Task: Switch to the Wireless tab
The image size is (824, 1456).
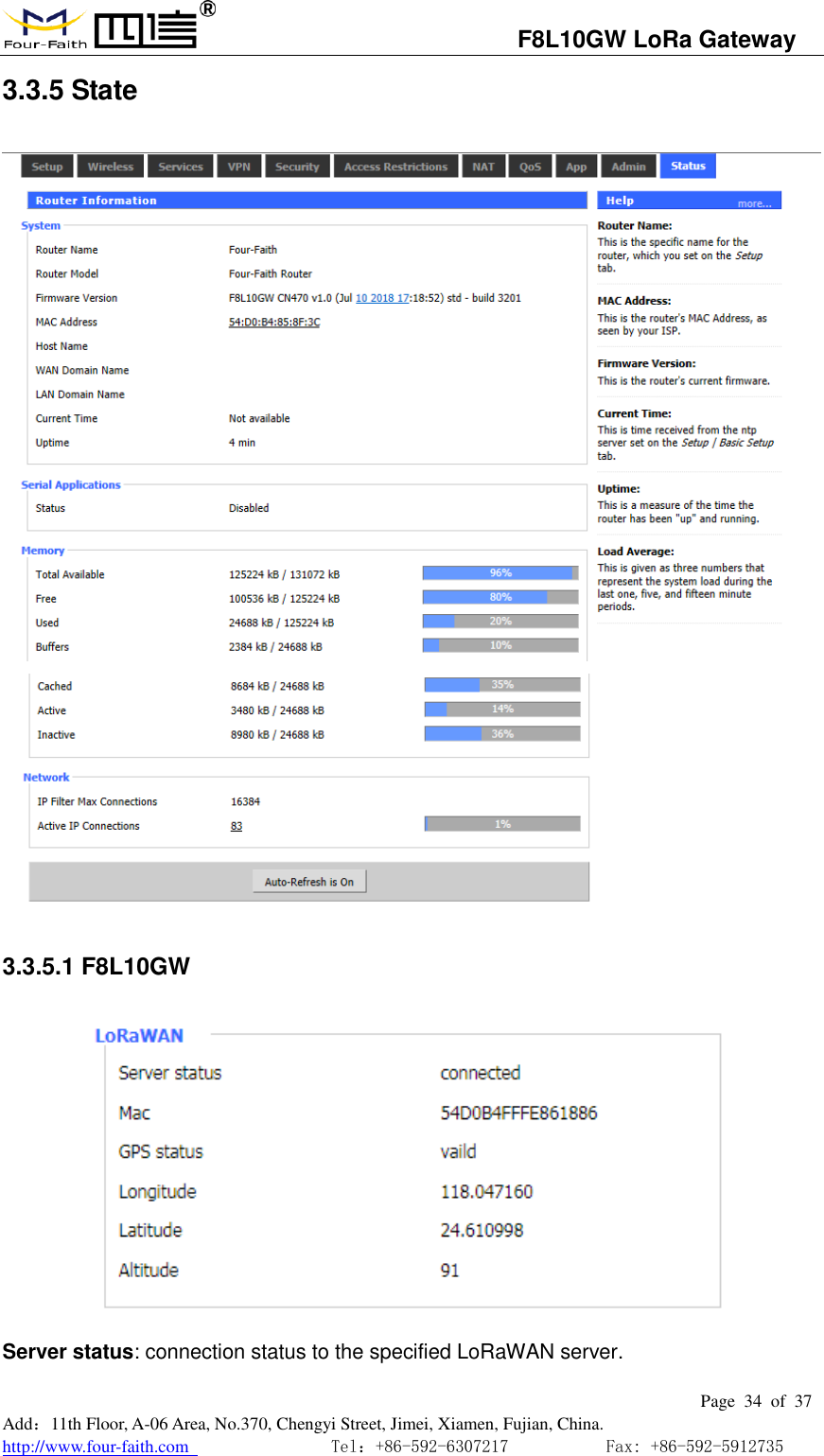Action: coord(110,166)
